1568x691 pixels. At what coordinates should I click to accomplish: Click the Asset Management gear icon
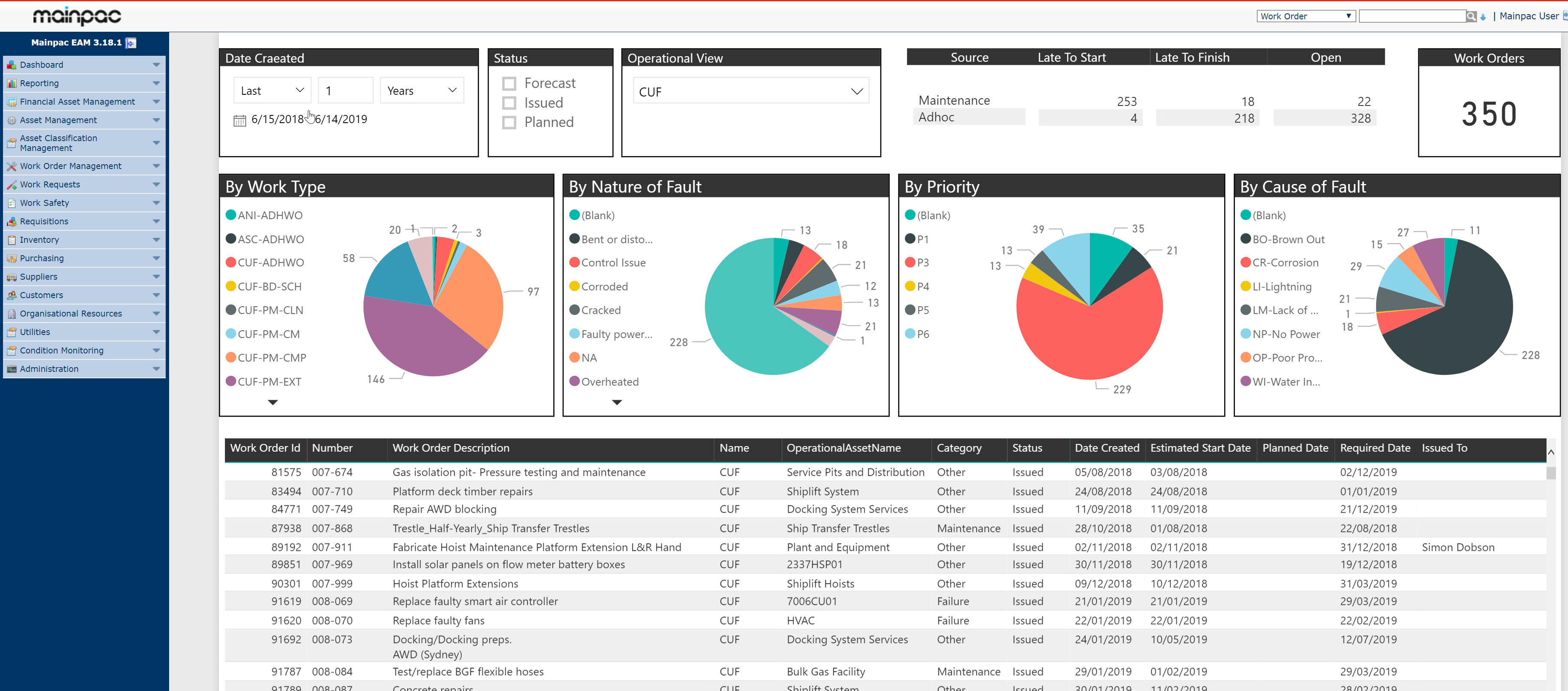[x=11, y=120]
